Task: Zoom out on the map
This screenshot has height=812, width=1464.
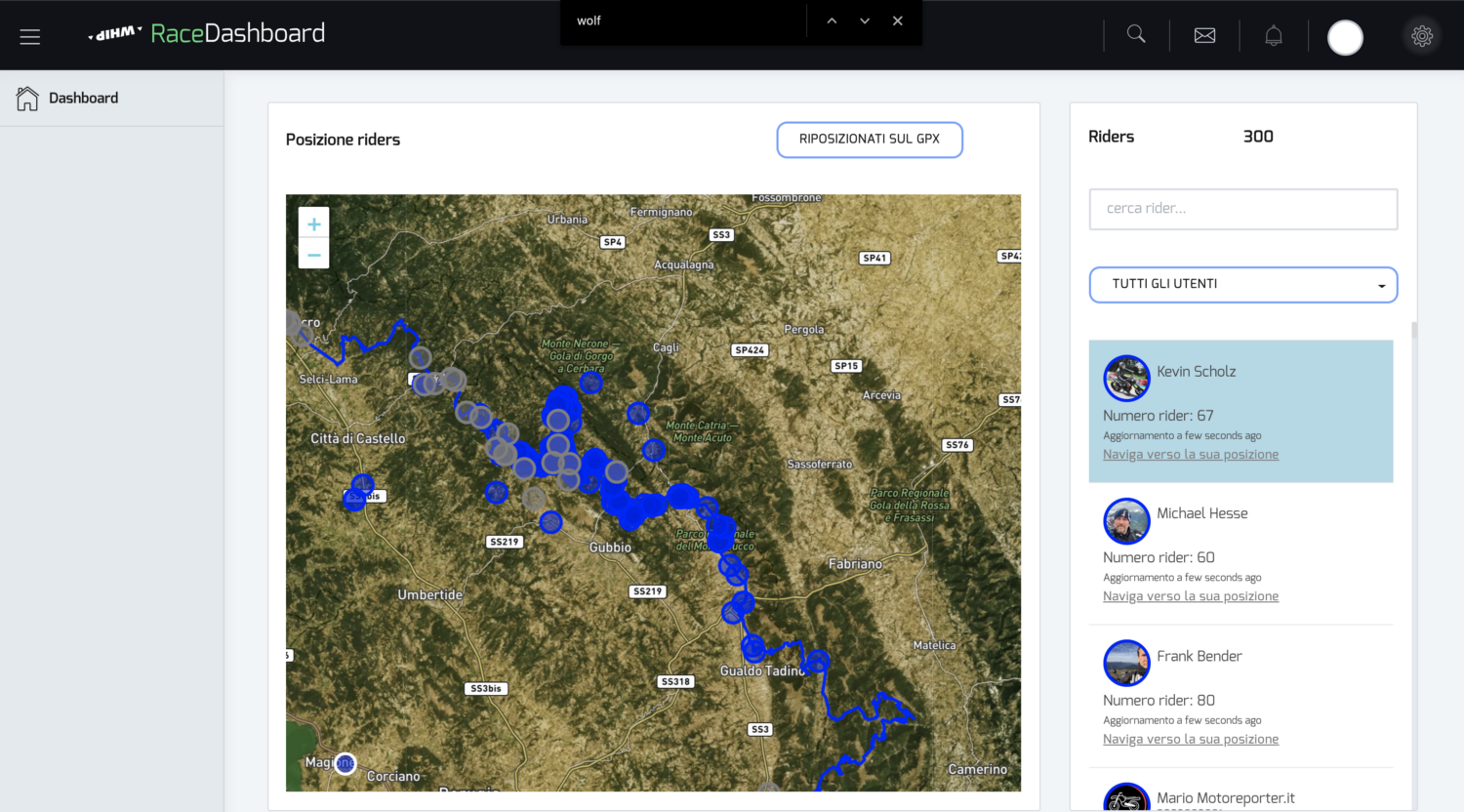Action: [x=313, y=255]
